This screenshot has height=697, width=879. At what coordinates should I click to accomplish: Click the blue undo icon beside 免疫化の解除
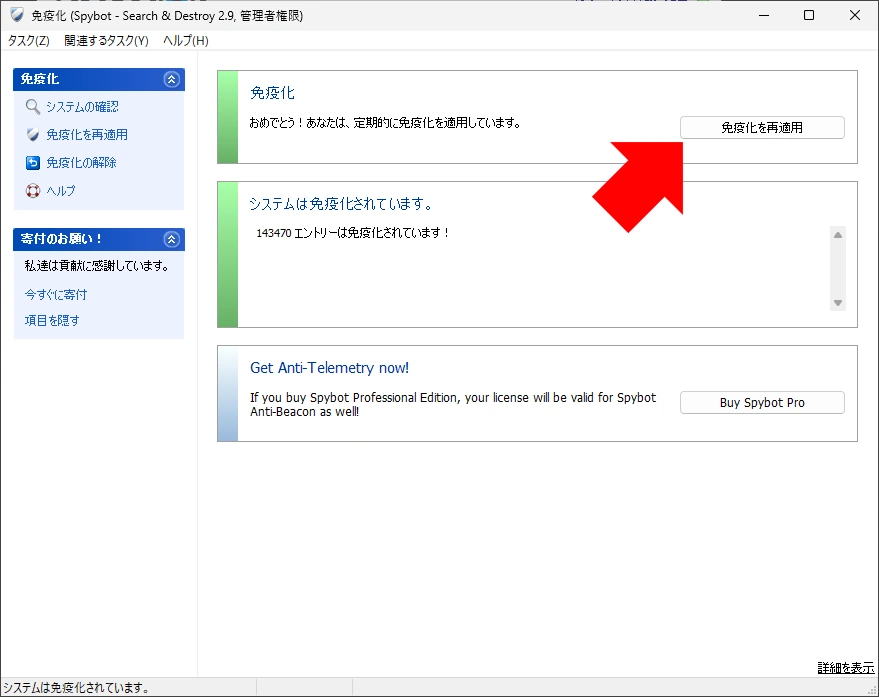click(x=33, y=163)
